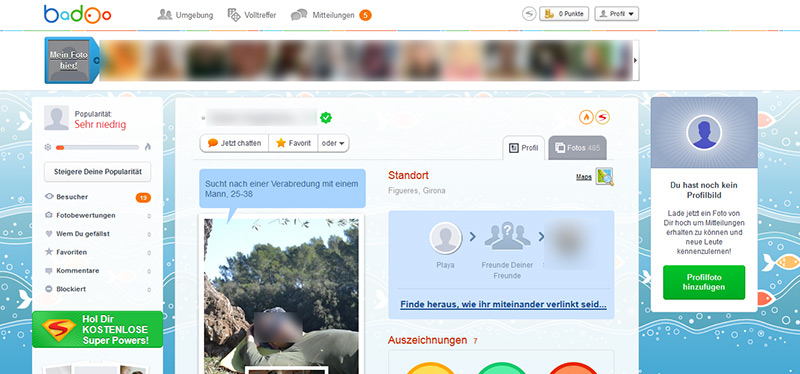Click the orange flame icon above the tabs
The height and width of the screenshot is (374, 800).
(x=586, y=117)
